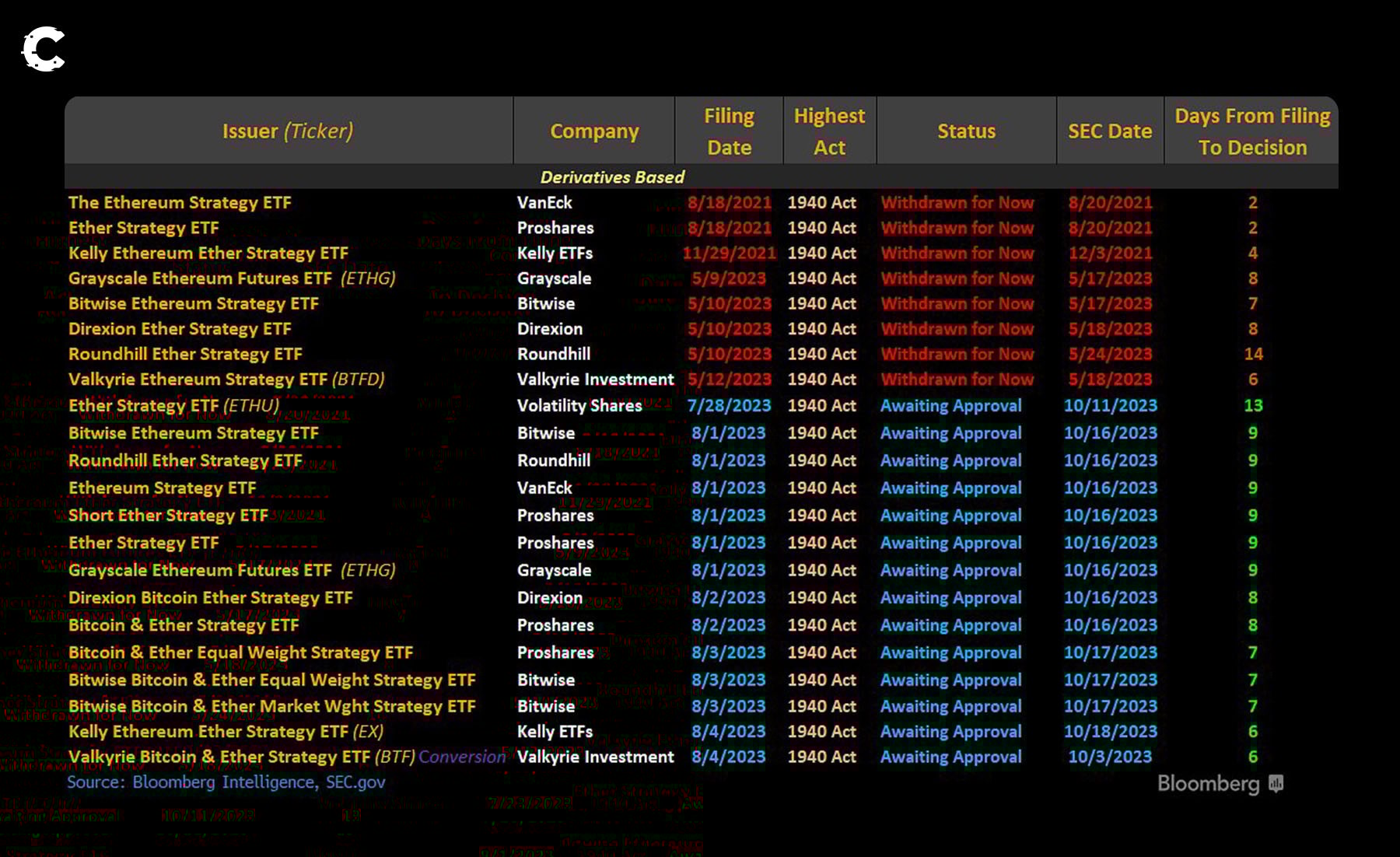The image size is (1400, 857).
Task: Select Direxion Bitcoin Ether Strategy ETF row
Action: tap(210, 597)
